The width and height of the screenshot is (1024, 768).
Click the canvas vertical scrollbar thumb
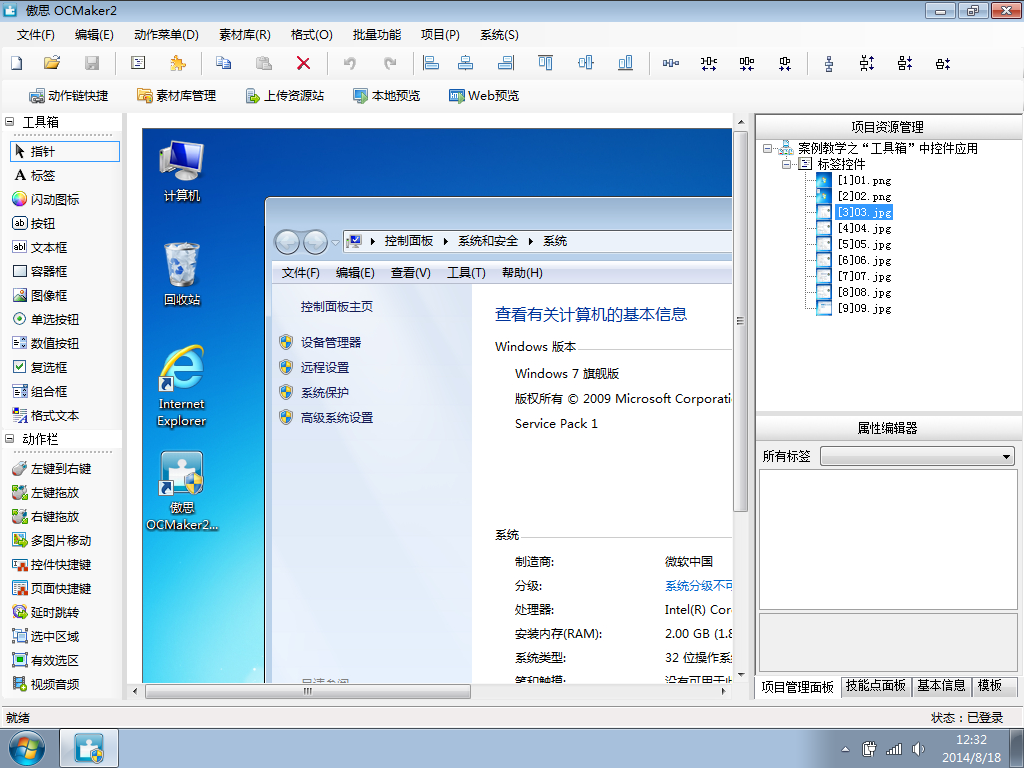click(741, 321)
